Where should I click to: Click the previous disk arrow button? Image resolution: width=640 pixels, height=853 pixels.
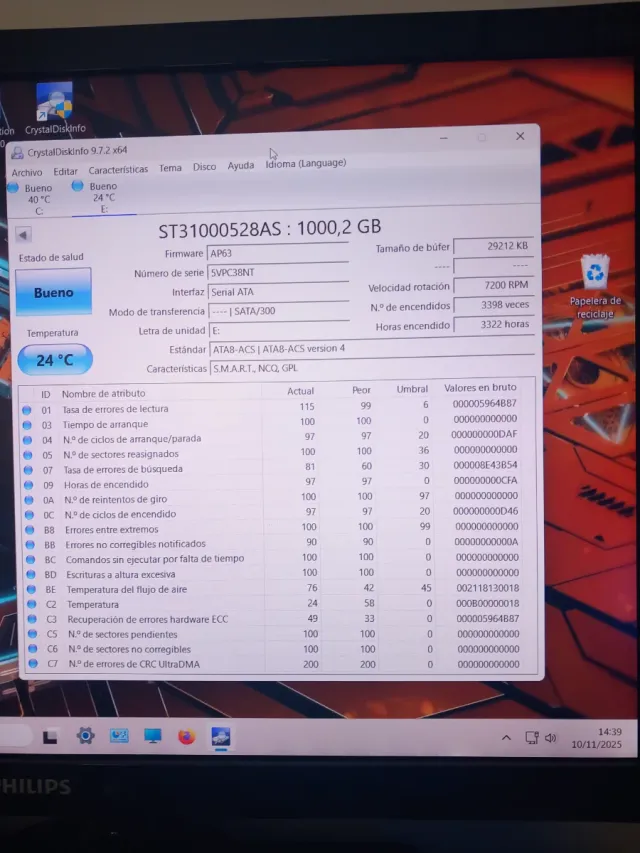23,235
